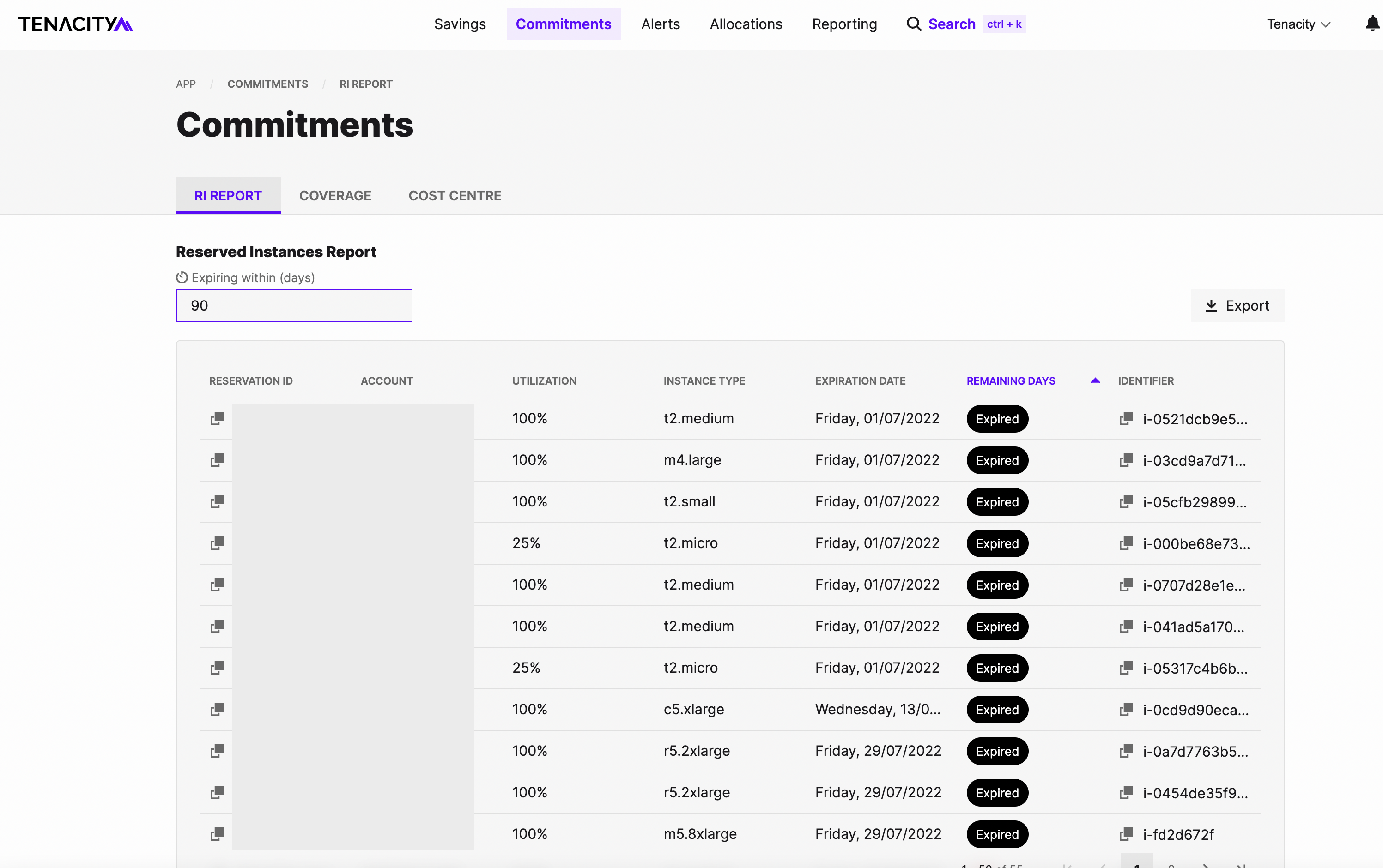Screen dimensions: 1383x868
Task: Go to Alerts page
Action: [661, 24]
